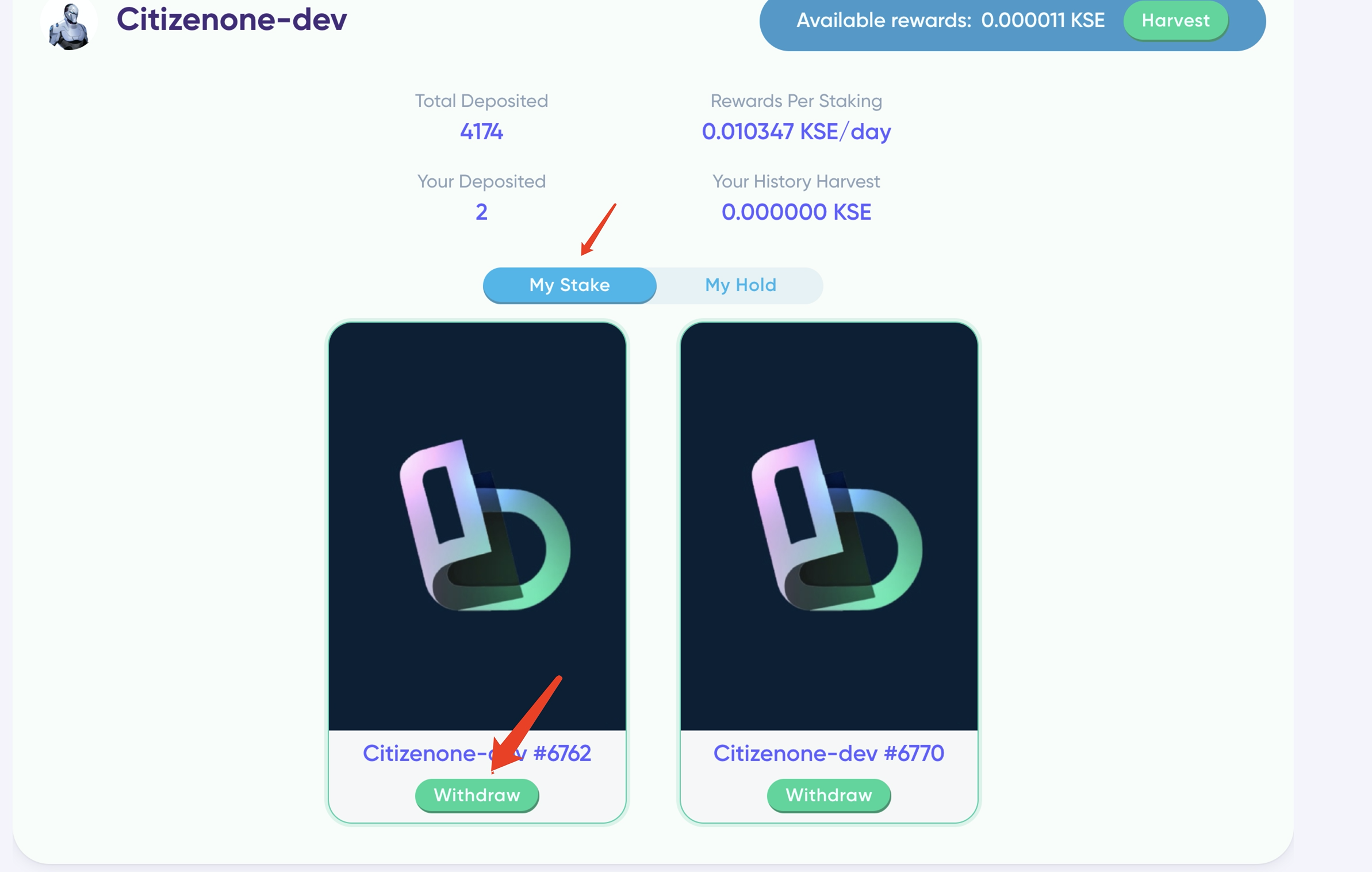Open the My Hold tab
The height and width of the screenshot is (872, 1372).
(740, 285)
